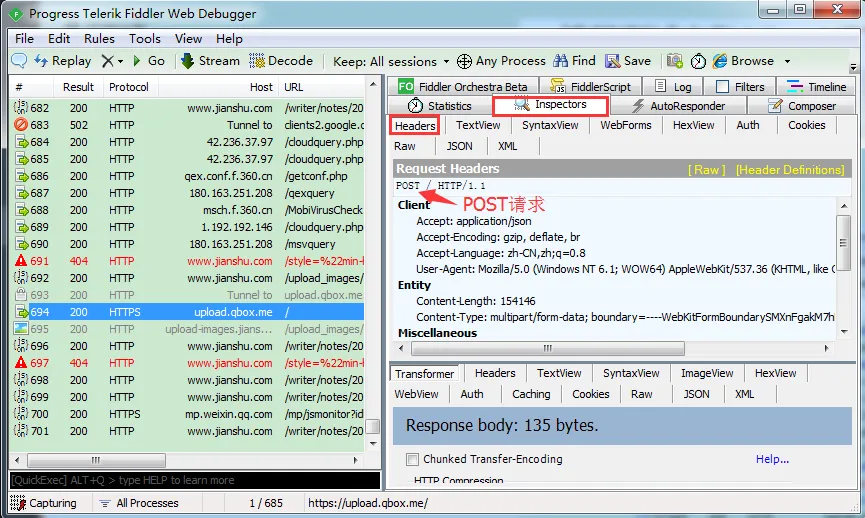Click the timer clock toolbar icon
The width and height of the screenshot is (865, 518).
(x=698, y=61)
